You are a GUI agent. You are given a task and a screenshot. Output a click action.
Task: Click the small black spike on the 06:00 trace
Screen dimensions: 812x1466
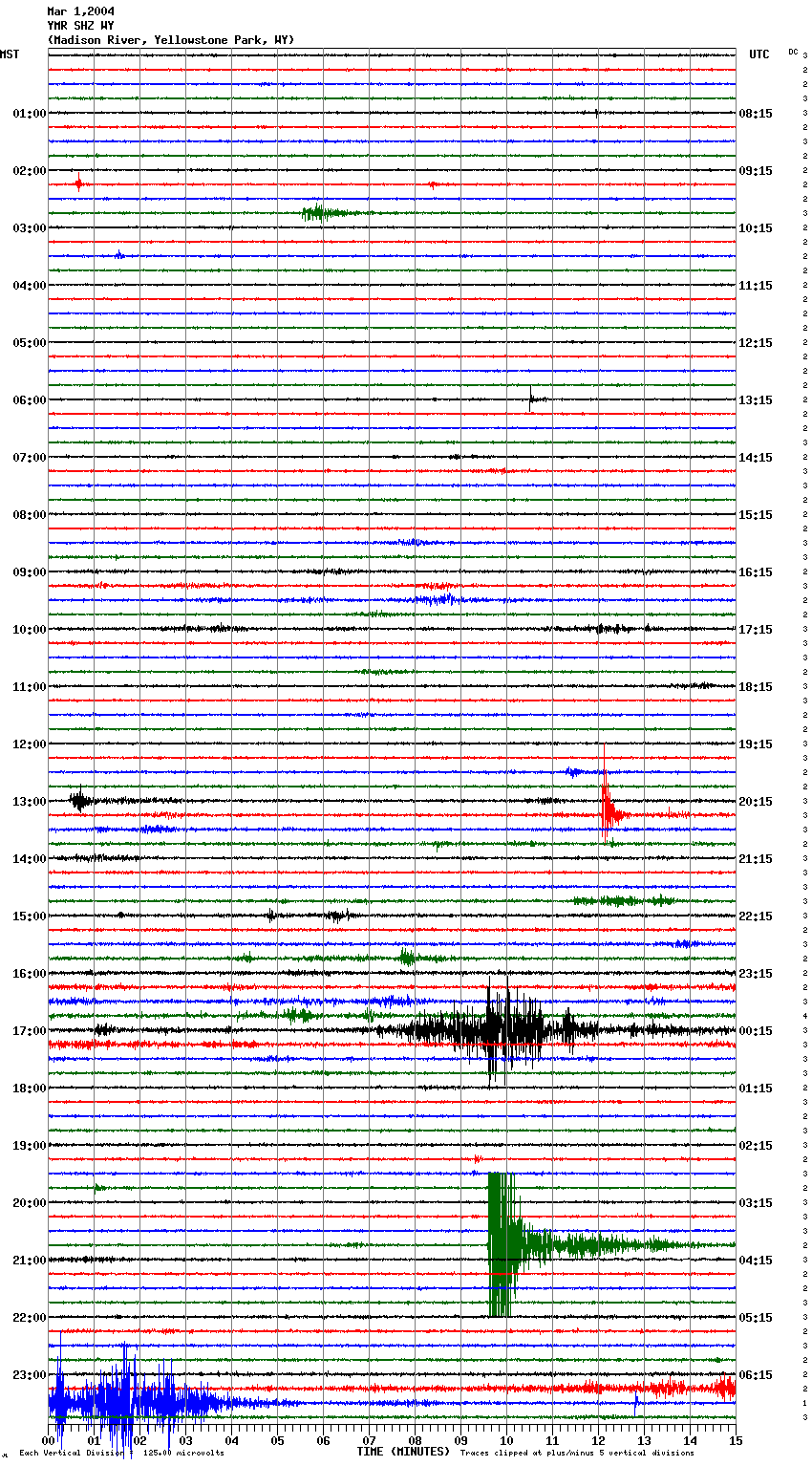(532, 399)
